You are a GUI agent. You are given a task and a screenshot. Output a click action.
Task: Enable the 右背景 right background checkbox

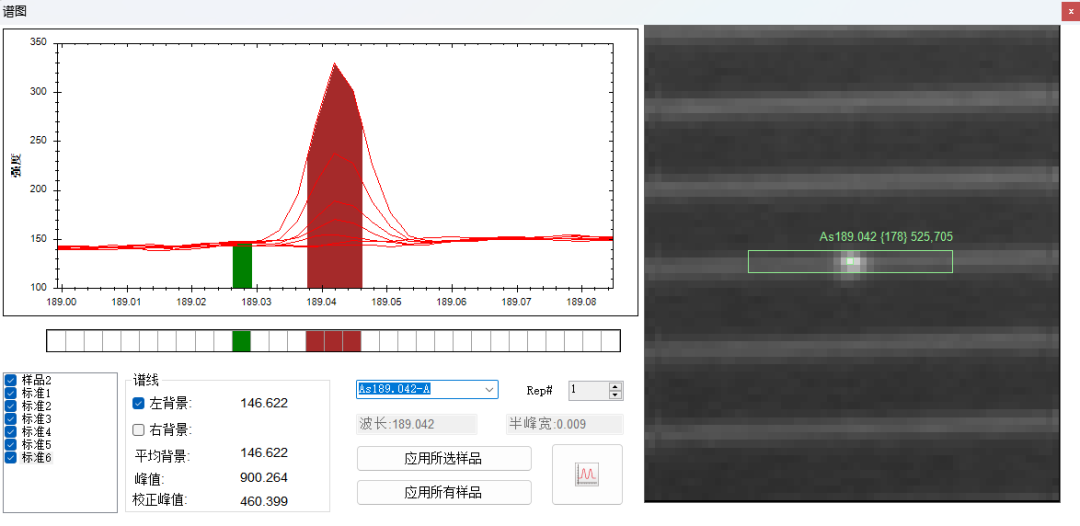[x=138, y=430]
